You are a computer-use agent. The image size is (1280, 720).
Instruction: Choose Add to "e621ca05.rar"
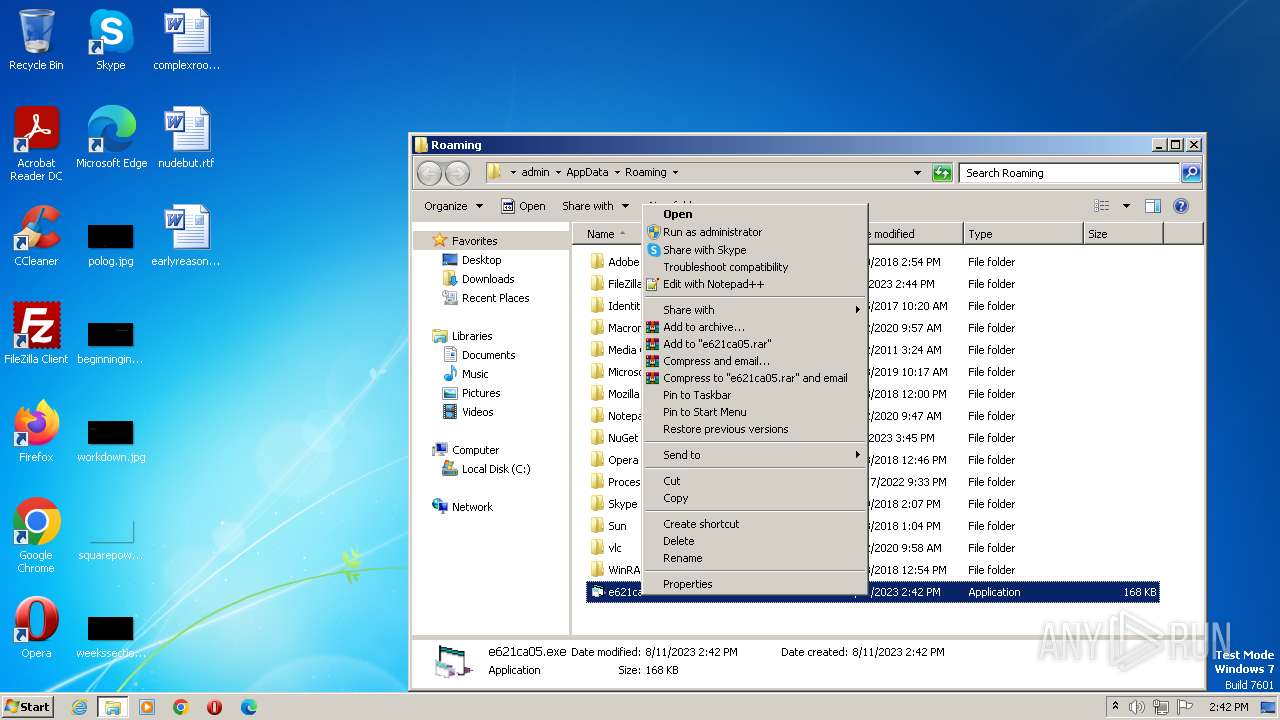coord(754,344)
